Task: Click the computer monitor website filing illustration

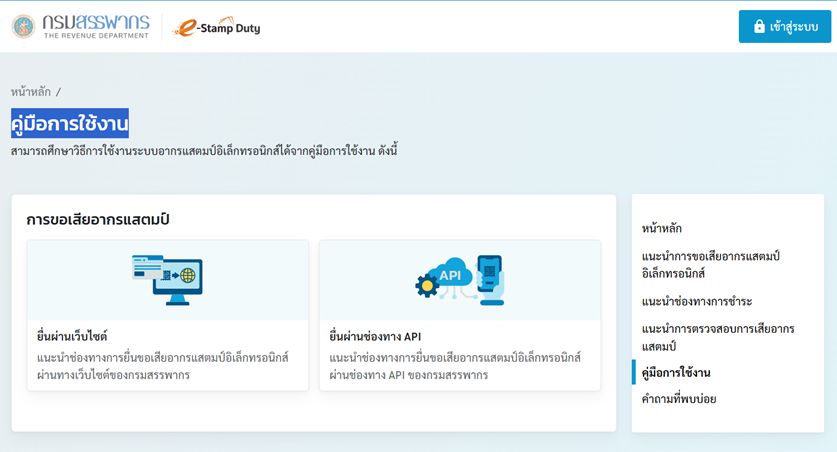Action: pos(167,278)
